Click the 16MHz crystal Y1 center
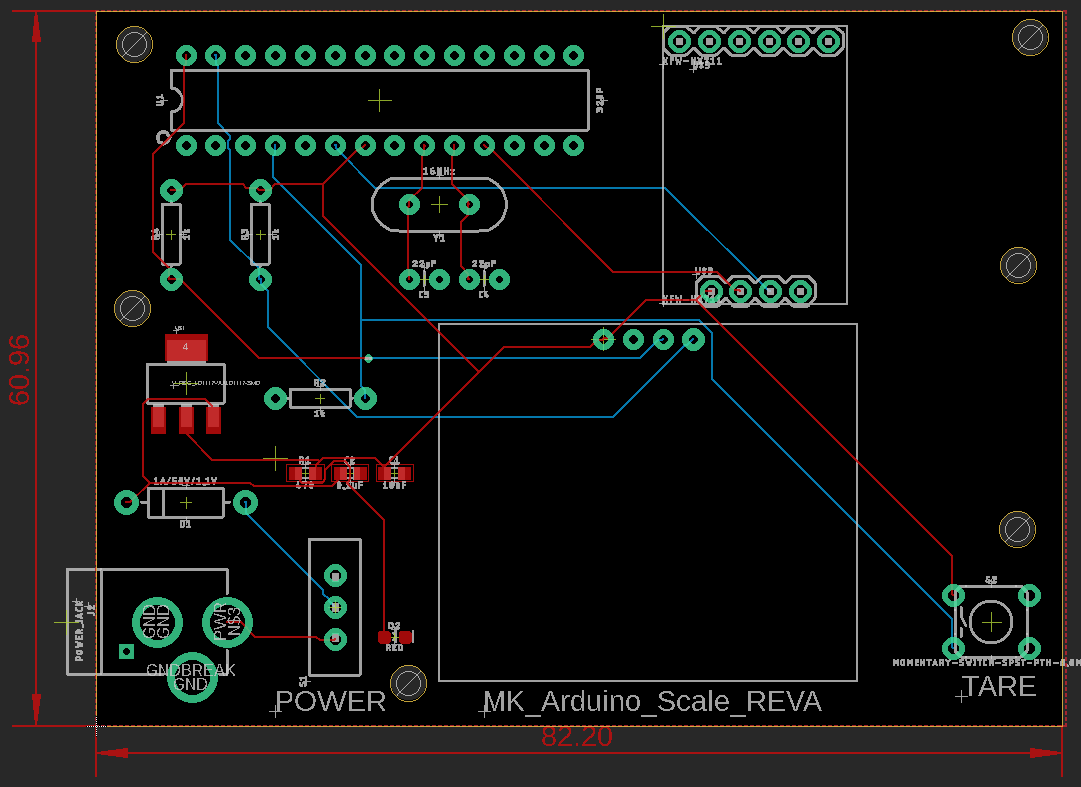 click(439, 205)
